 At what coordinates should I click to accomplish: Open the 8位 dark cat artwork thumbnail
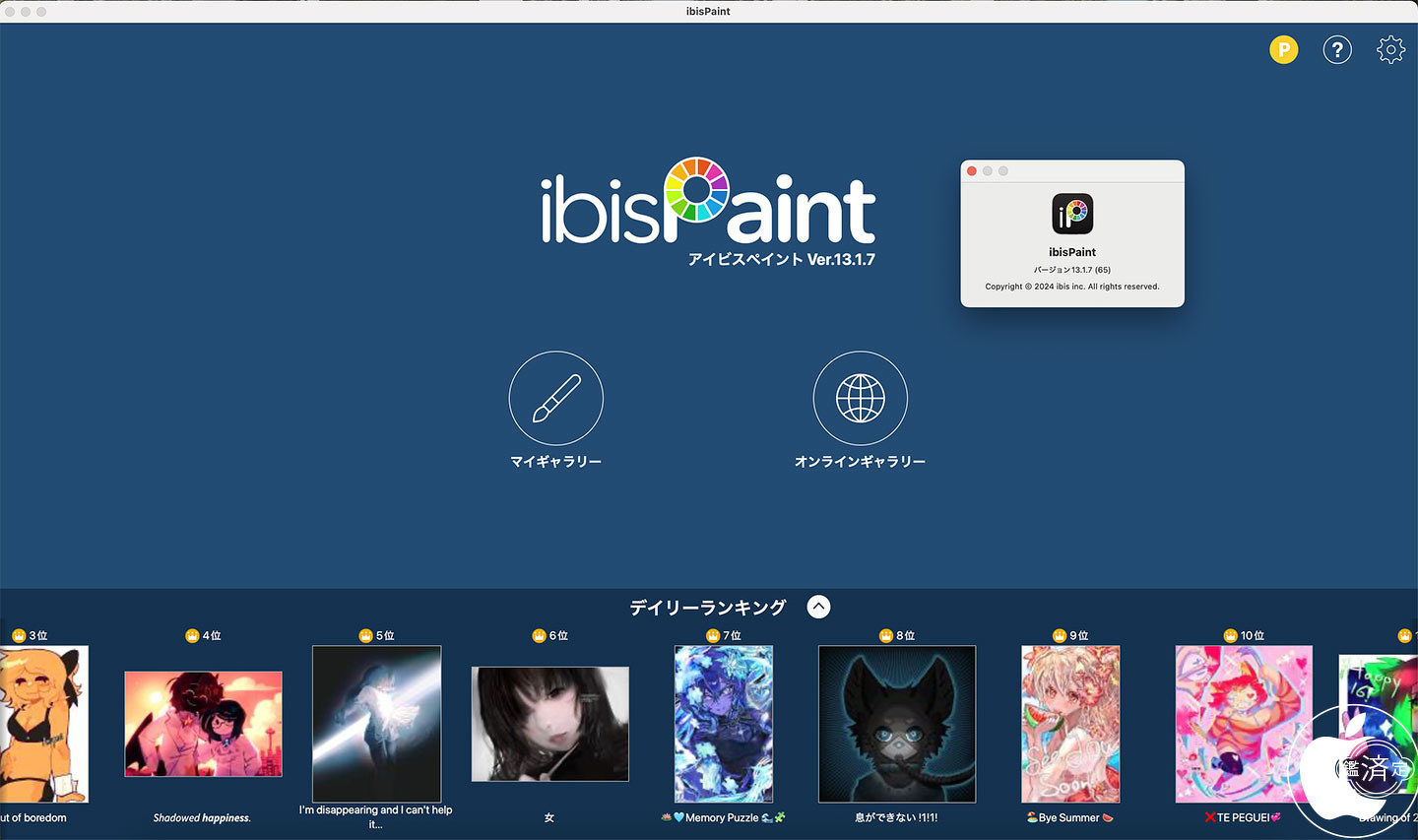click(897, 724)
